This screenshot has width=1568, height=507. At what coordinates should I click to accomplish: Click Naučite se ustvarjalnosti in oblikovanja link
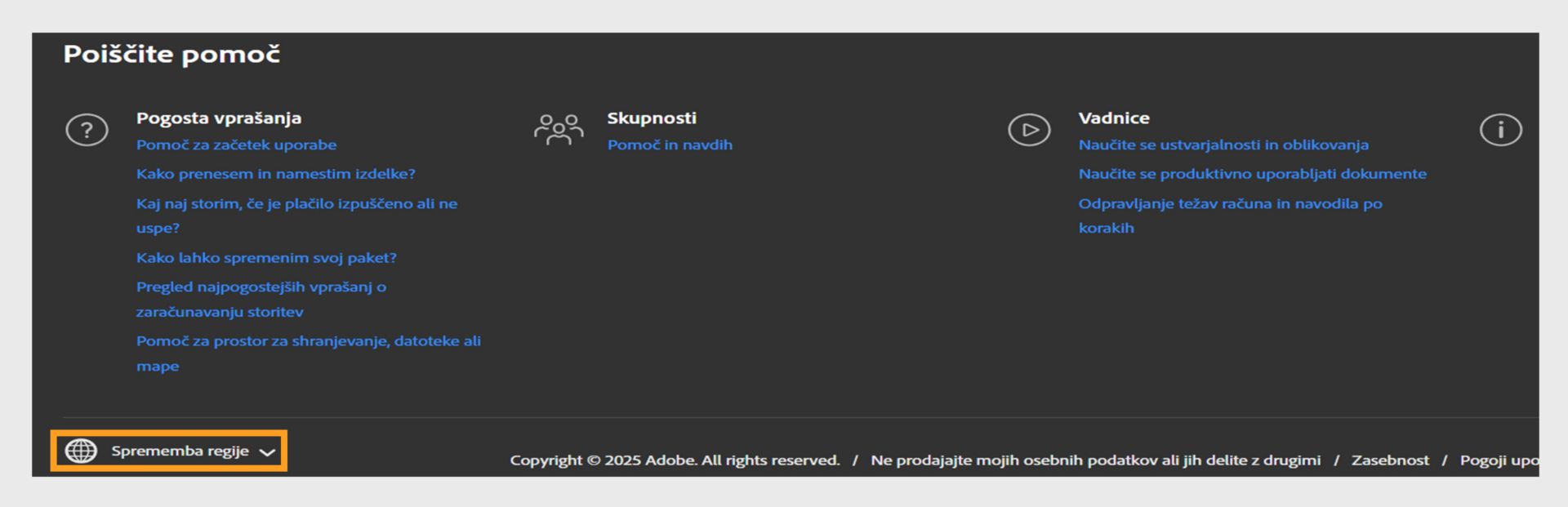pos(1223,145)
